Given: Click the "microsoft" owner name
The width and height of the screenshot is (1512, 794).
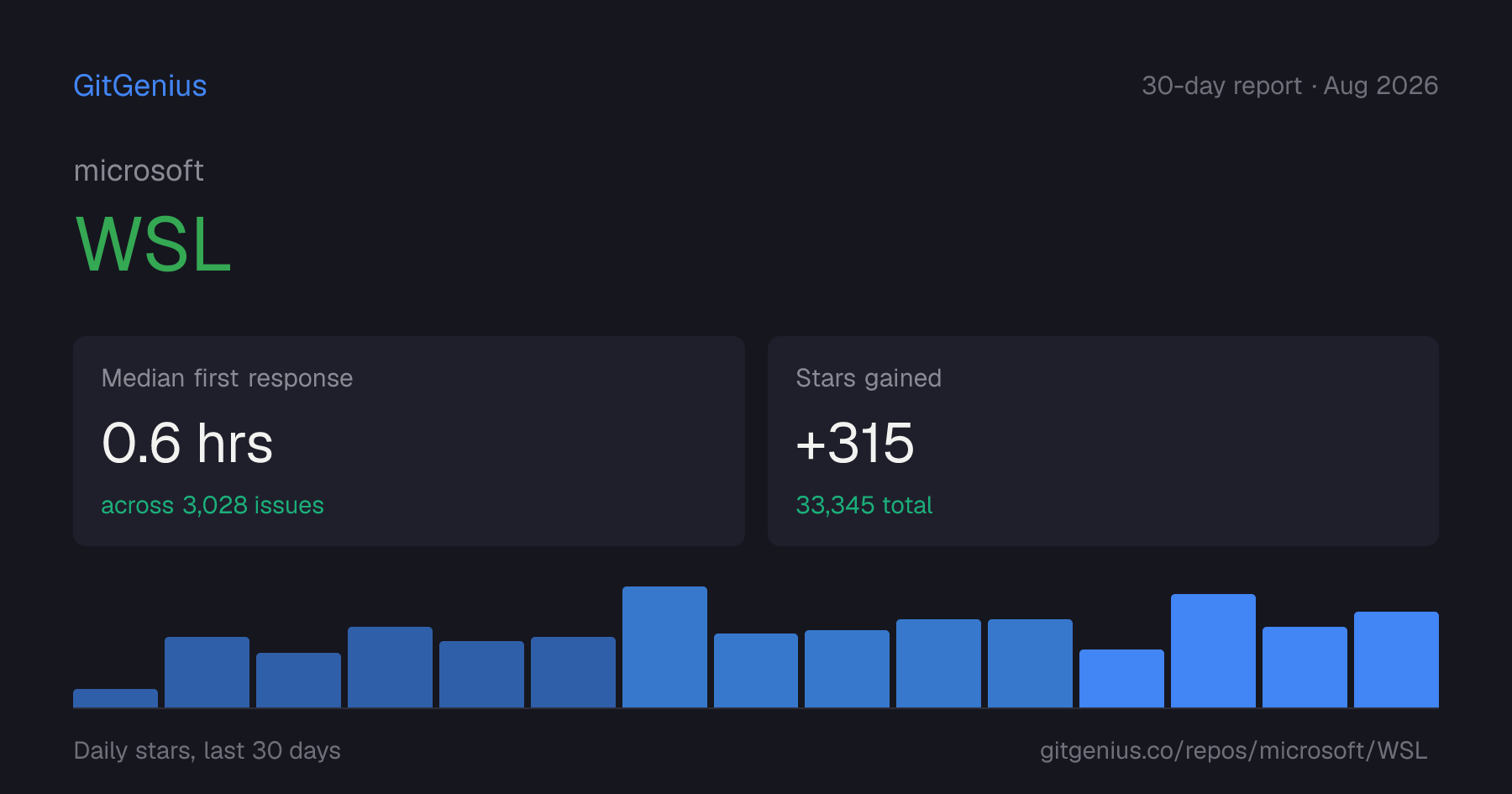Looking at the screenshot, I should 139,171.
